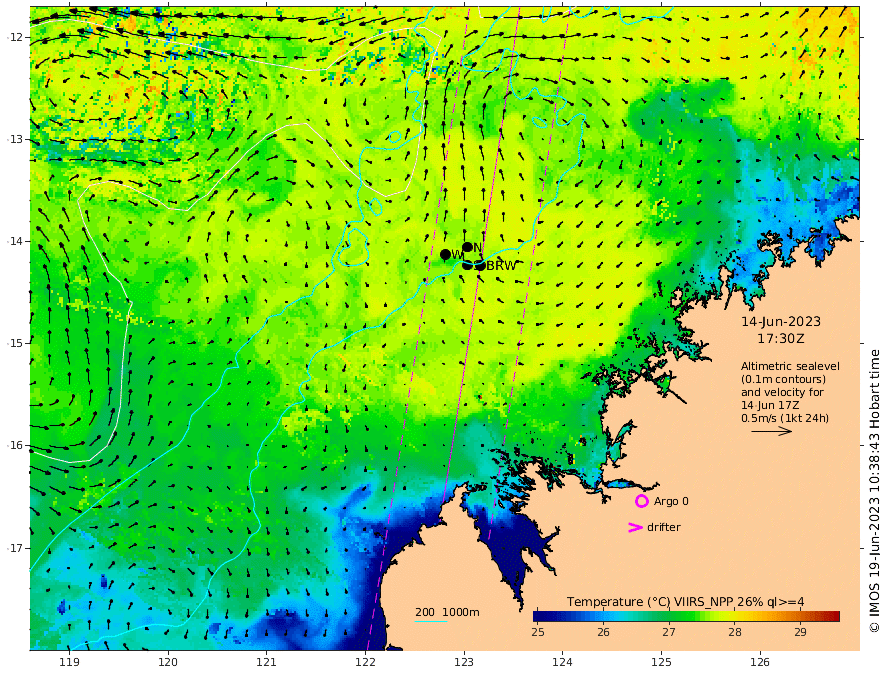880x680 pixels.
Task: Click longitude axis label 124
Action: 563,662
